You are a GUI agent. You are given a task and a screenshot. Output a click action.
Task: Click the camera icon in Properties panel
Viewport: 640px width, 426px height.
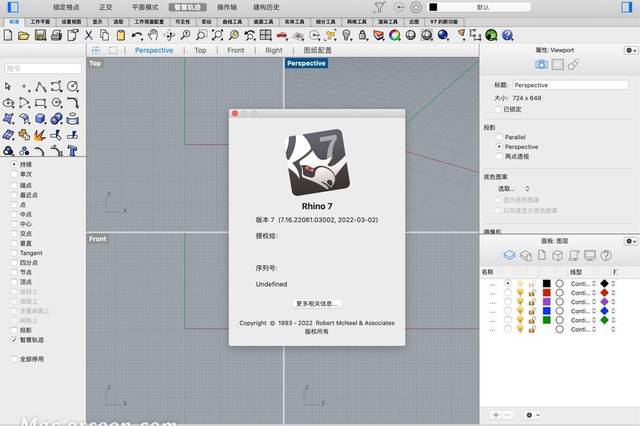pos(541,64)
